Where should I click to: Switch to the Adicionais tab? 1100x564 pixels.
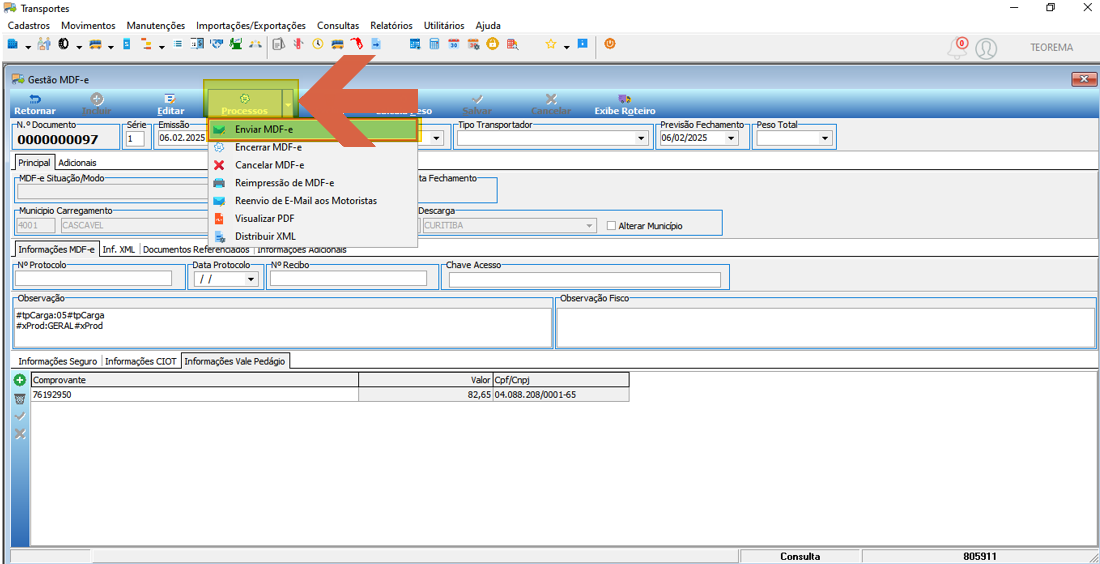point(77,162)
